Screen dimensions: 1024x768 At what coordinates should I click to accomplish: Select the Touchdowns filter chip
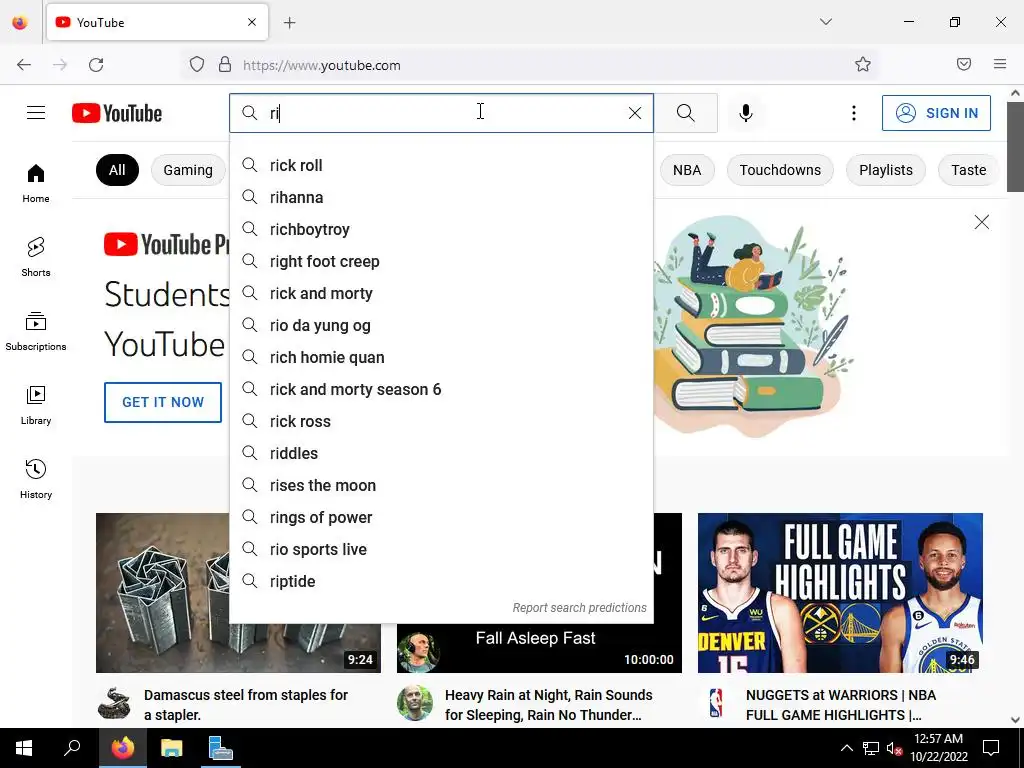point(780,170)
